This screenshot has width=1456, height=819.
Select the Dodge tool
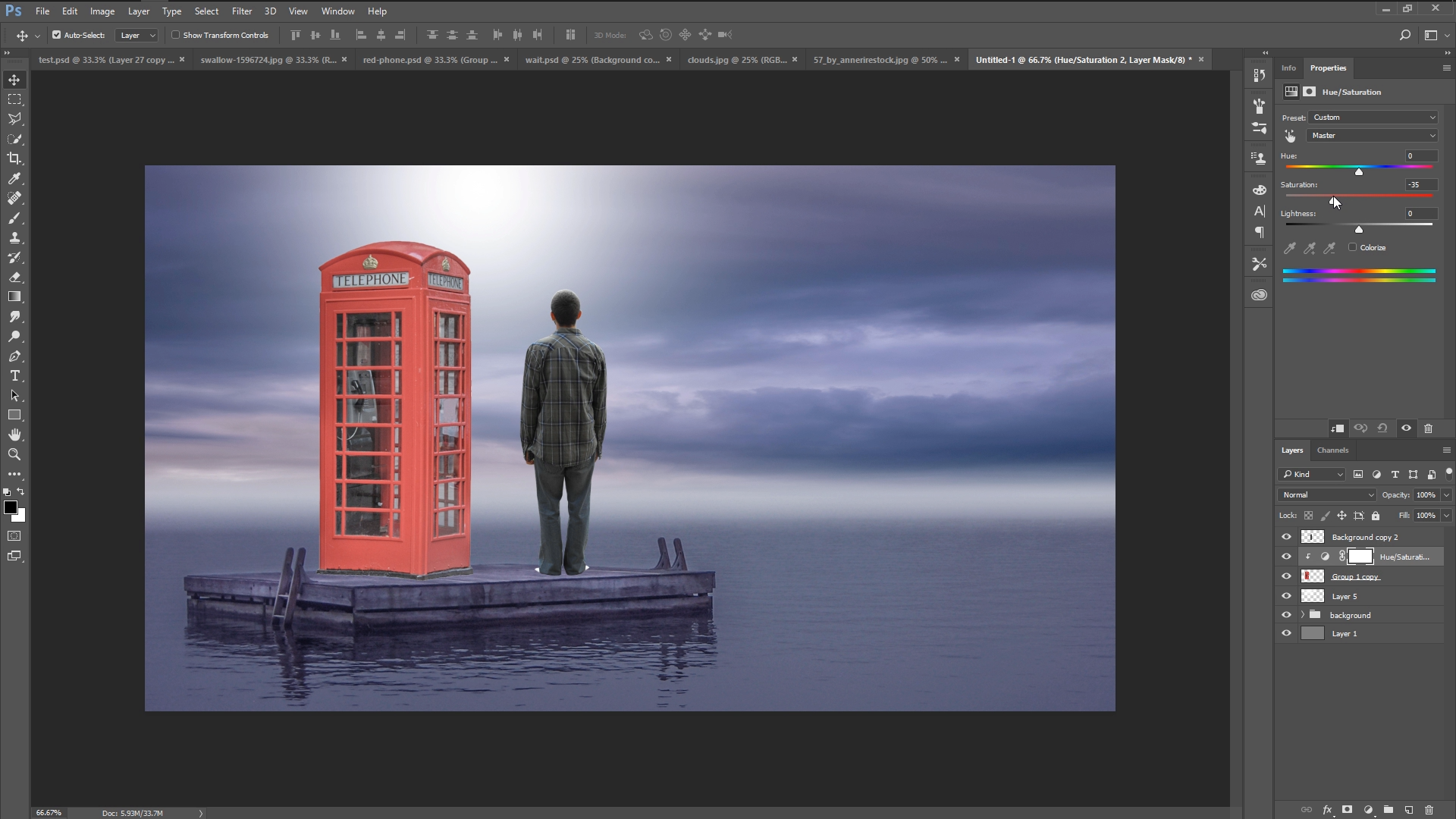coord(14,336)
